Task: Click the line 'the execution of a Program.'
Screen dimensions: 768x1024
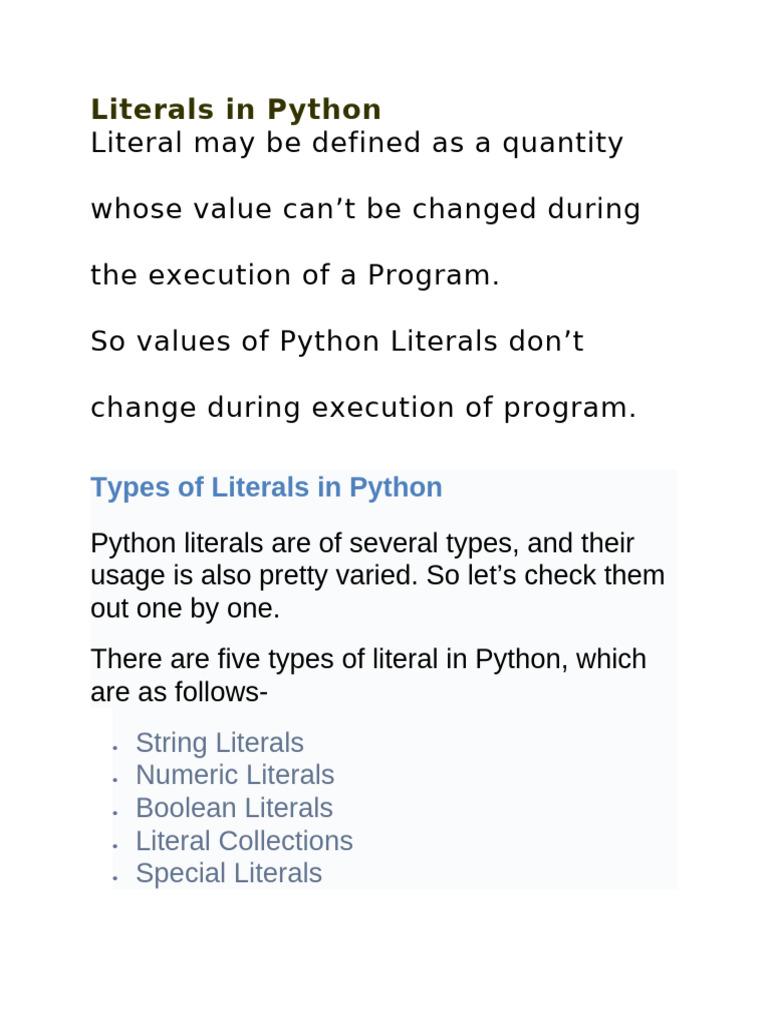Action: [x=295, y=275]
